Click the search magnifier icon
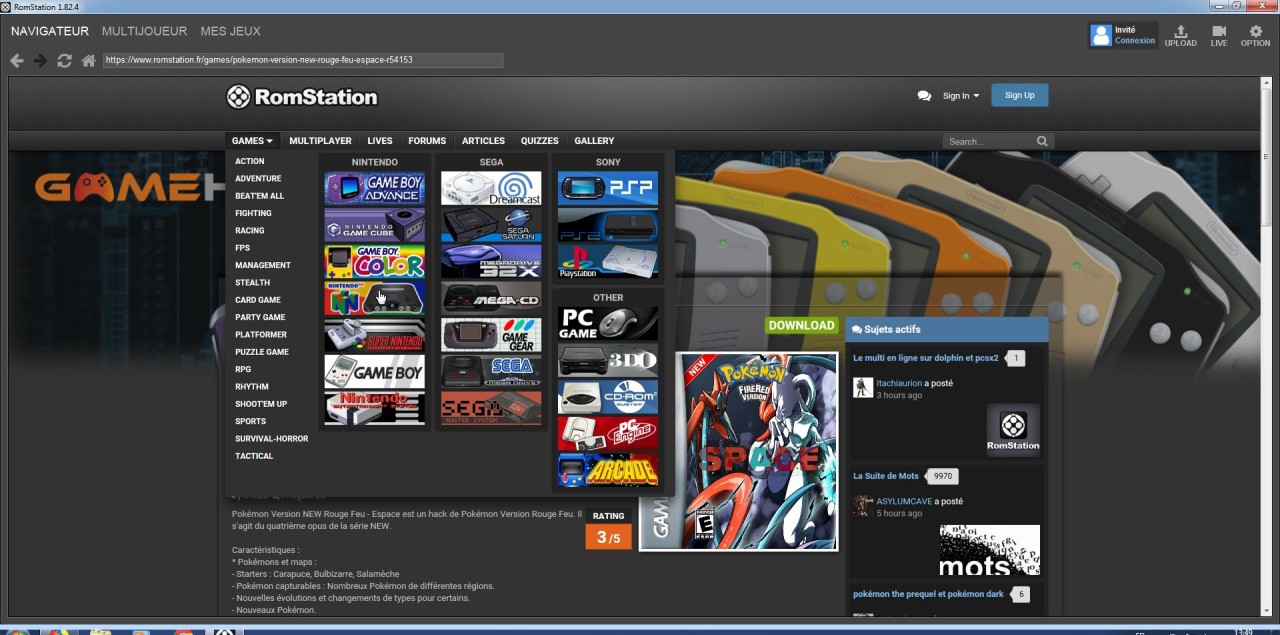The image size is (1280, 635). click(x=1041, y=140)
